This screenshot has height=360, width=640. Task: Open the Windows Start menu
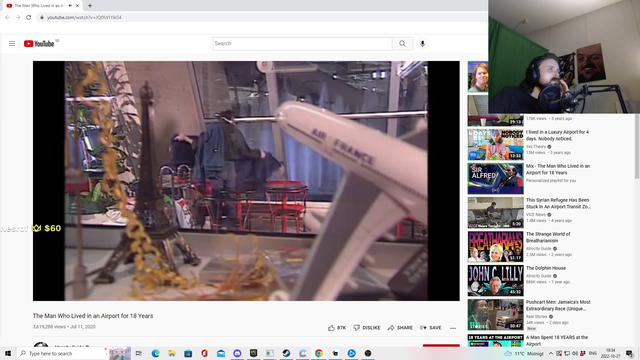pos(8,353)
